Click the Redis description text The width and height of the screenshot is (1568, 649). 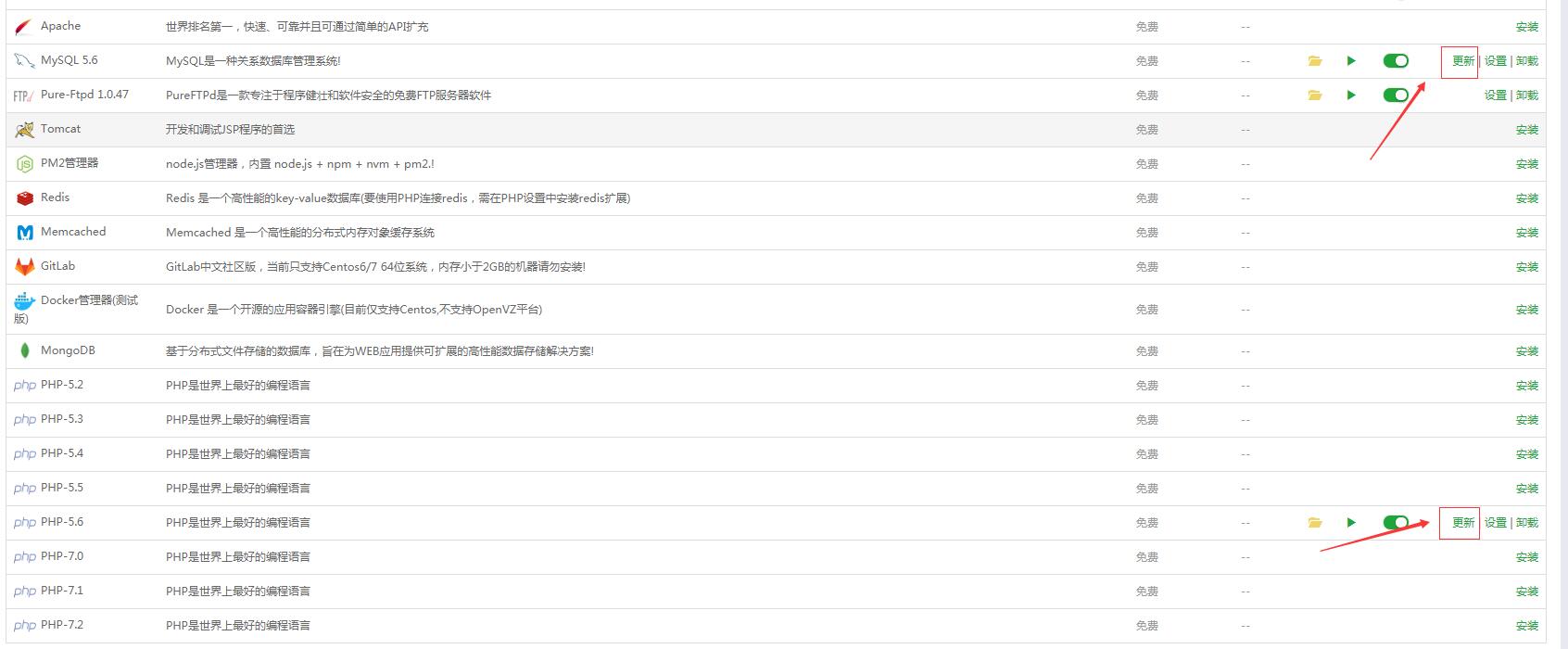(x=398, y=198)
